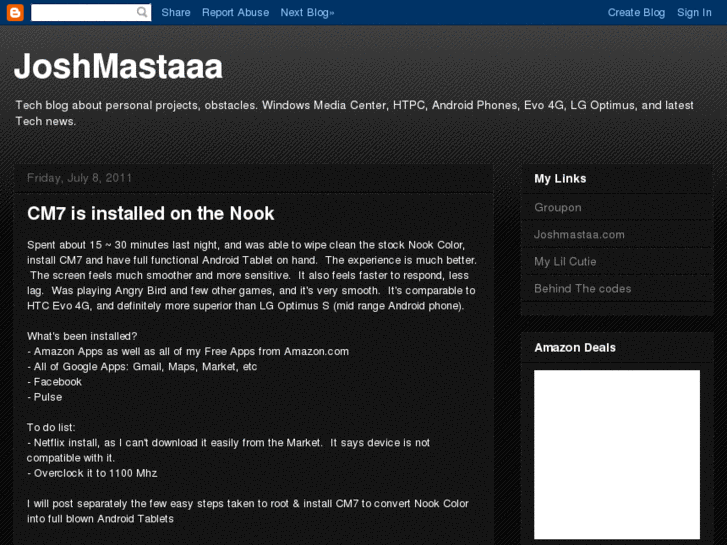Open the My Lil Cutie link

[565, 261]
